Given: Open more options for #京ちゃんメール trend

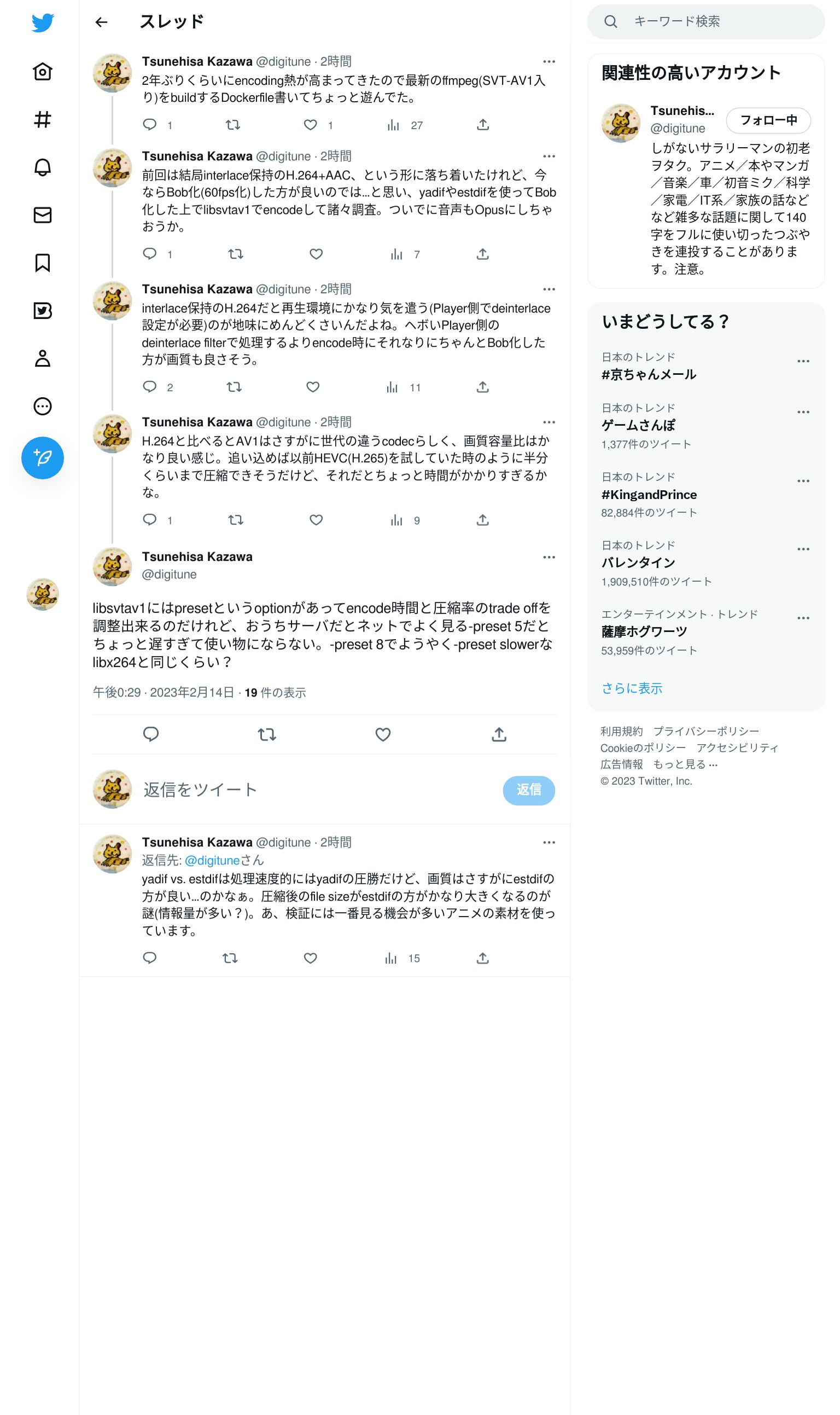Looking at the screenshot, I should pyautogui.click(x=803, y=361).
